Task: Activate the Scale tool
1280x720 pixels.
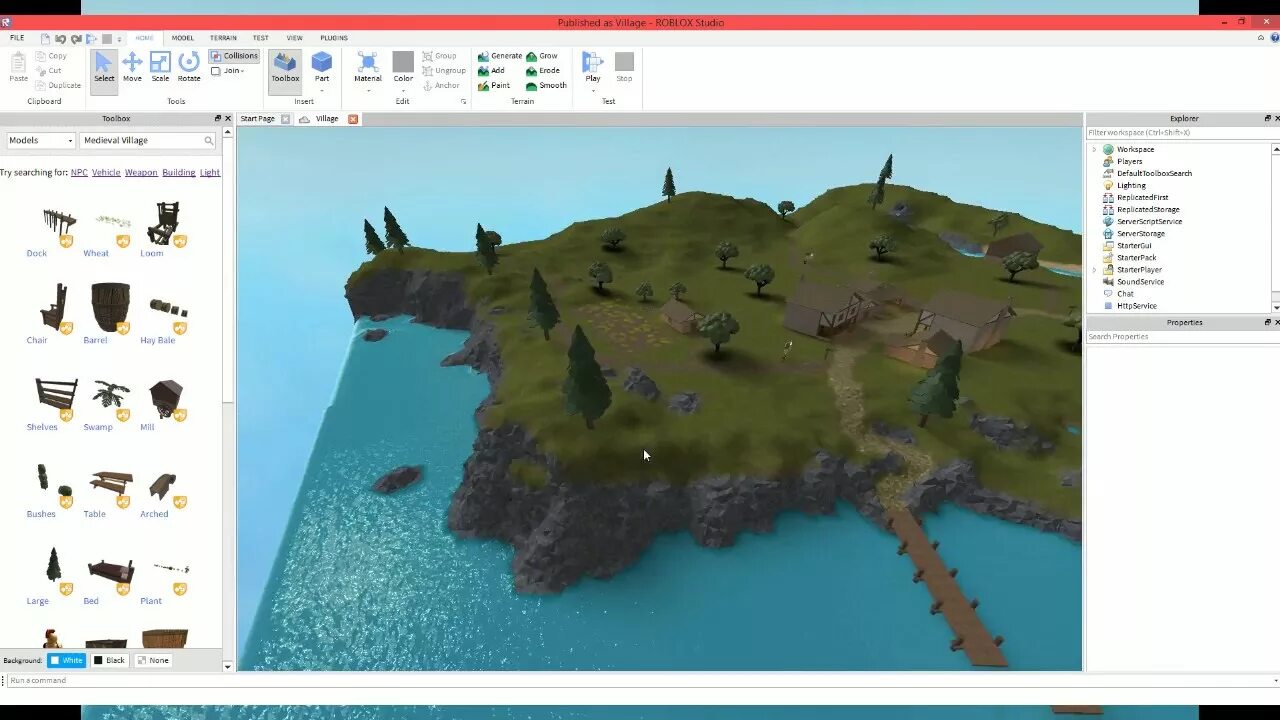Action: (160, 68)
